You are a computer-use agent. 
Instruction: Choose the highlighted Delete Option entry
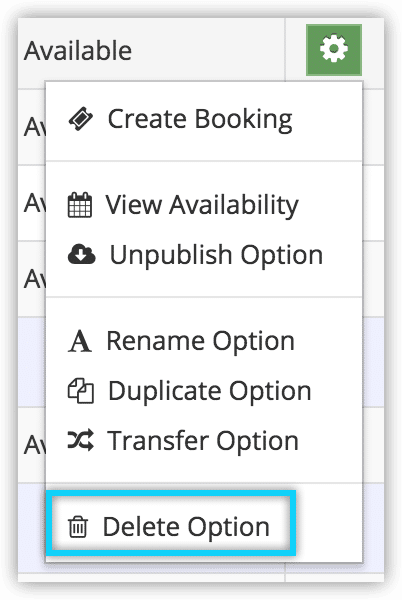(x=171, y=523)
